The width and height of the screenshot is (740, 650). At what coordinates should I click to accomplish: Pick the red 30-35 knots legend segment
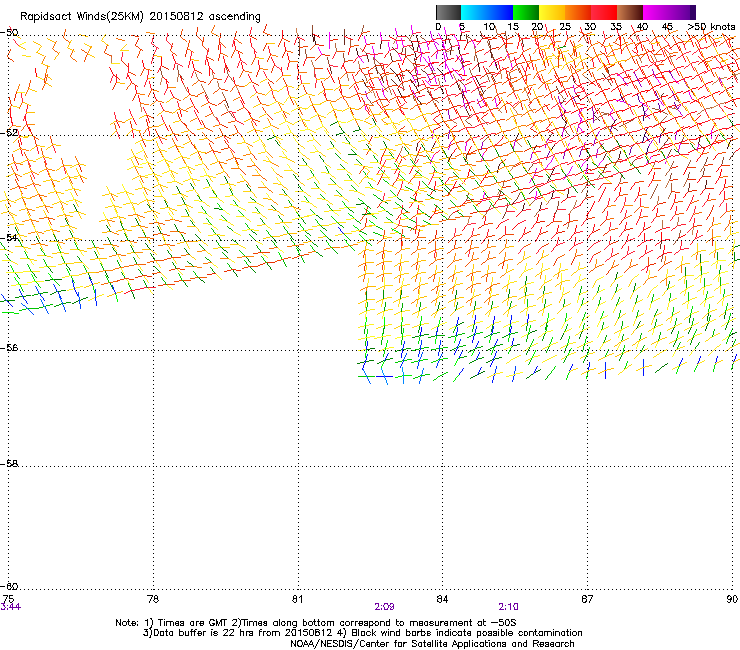(x=604, y=12)
